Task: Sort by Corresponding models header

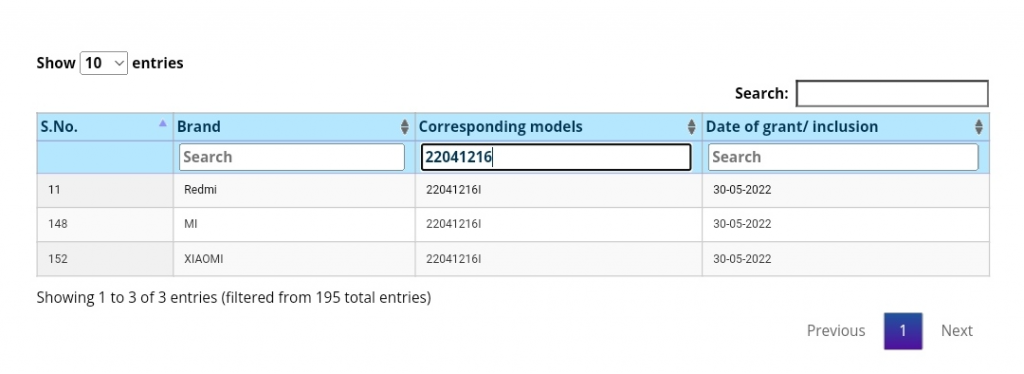Action: pyautogui.click(x=558, y=127)
